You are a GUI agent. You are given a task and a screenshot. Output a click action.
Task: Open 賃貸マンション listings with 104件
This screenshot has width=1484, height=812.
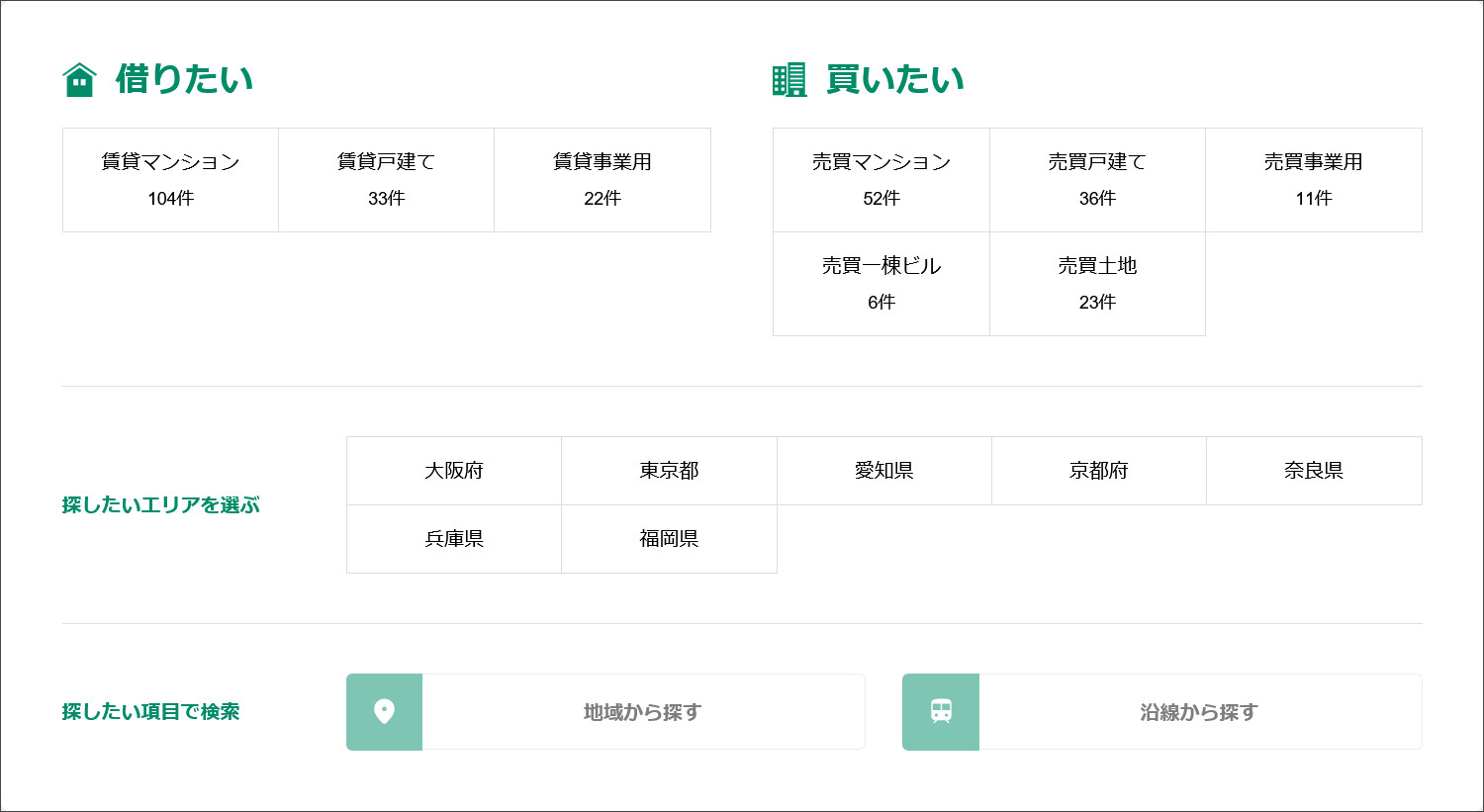[x=170, y=180]
